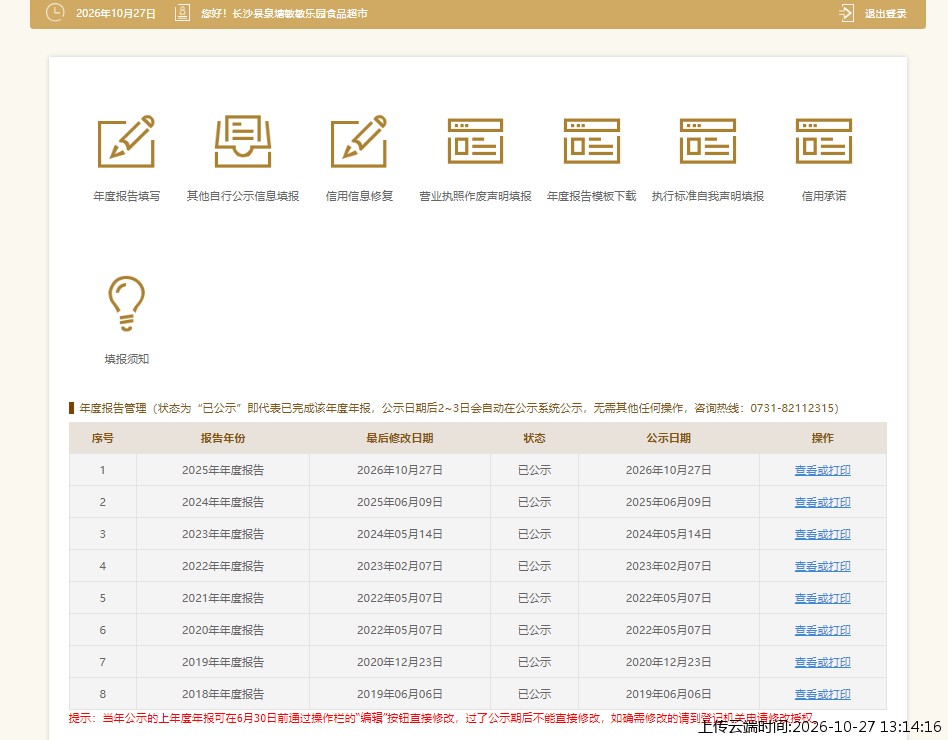
Task: Click the 其他自行公示信息填报 label
Action: (242, 196)
